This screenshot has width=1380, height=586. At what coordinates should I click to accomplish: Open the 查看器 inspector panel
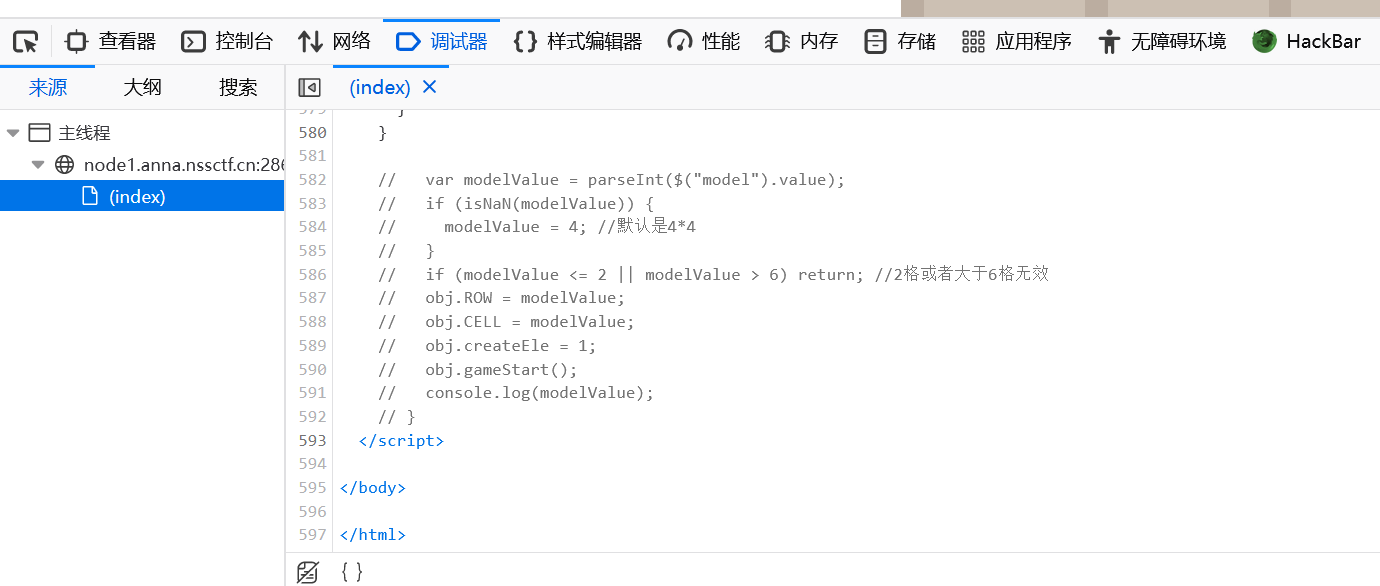(x=111, y=42)
